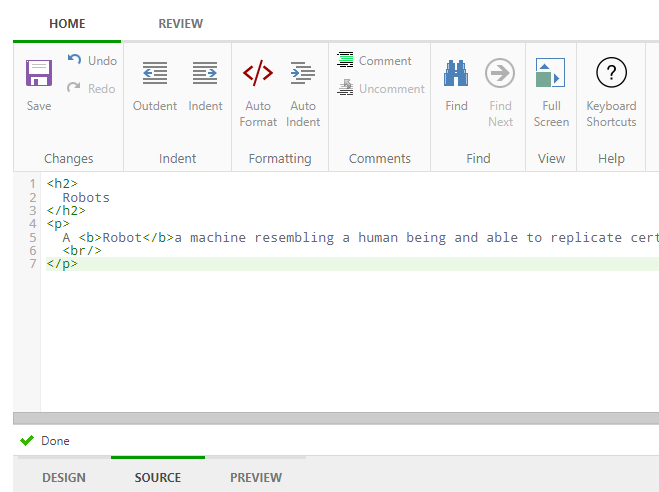
Task: Click the Save floppy disk icon
Action: coord(39,73)
